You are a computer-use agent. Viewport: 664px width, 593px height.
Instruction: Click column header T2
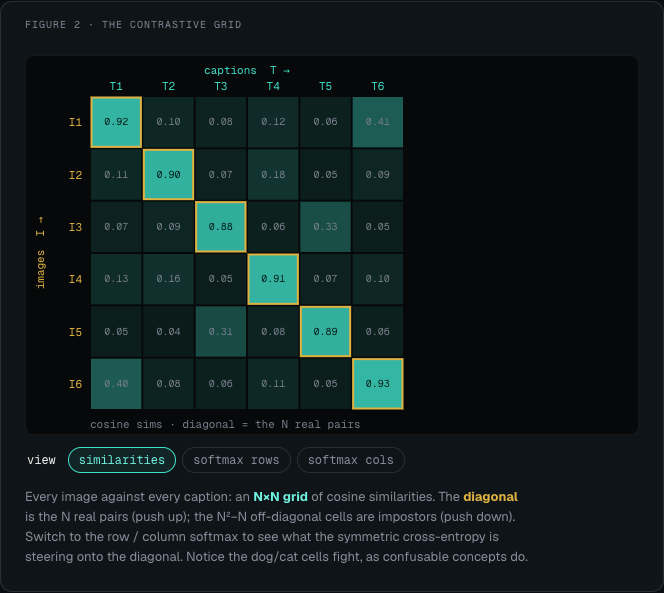(x=169, y=86)
